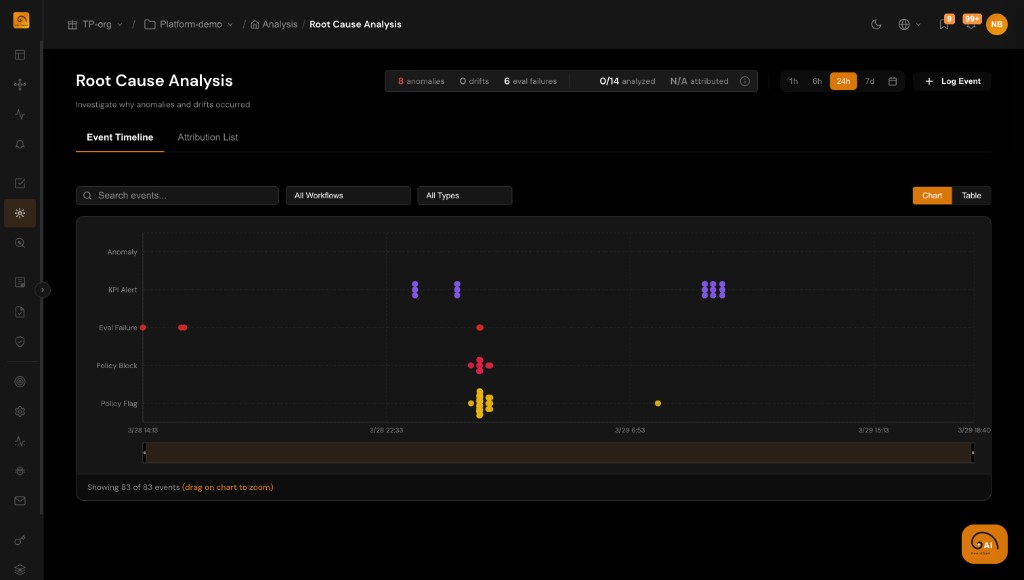Open the All Types filter dropdown

click(x=464, y=195)
